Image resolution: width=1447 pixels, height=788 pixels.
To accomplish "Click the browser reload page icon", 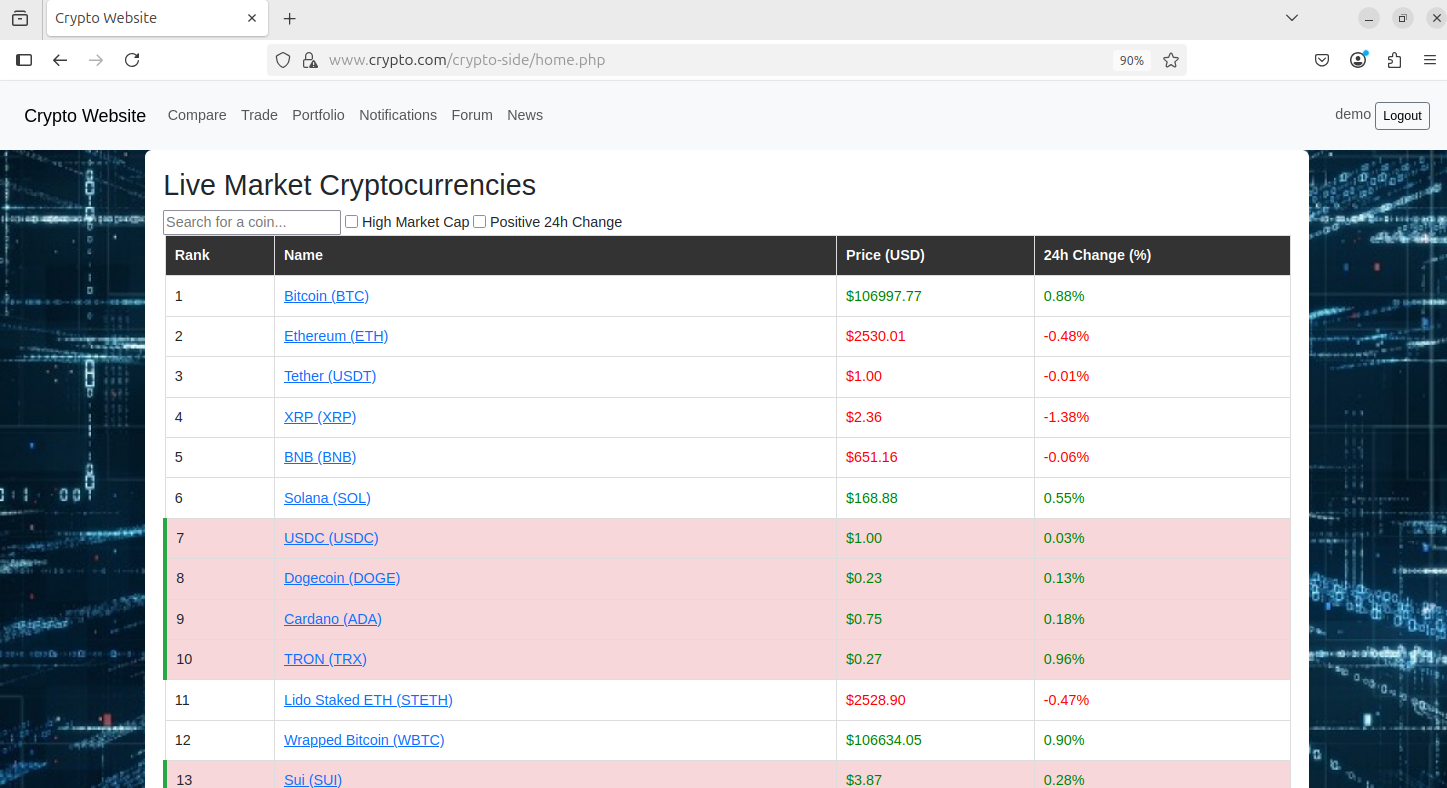I will click(x=132, y=60).
